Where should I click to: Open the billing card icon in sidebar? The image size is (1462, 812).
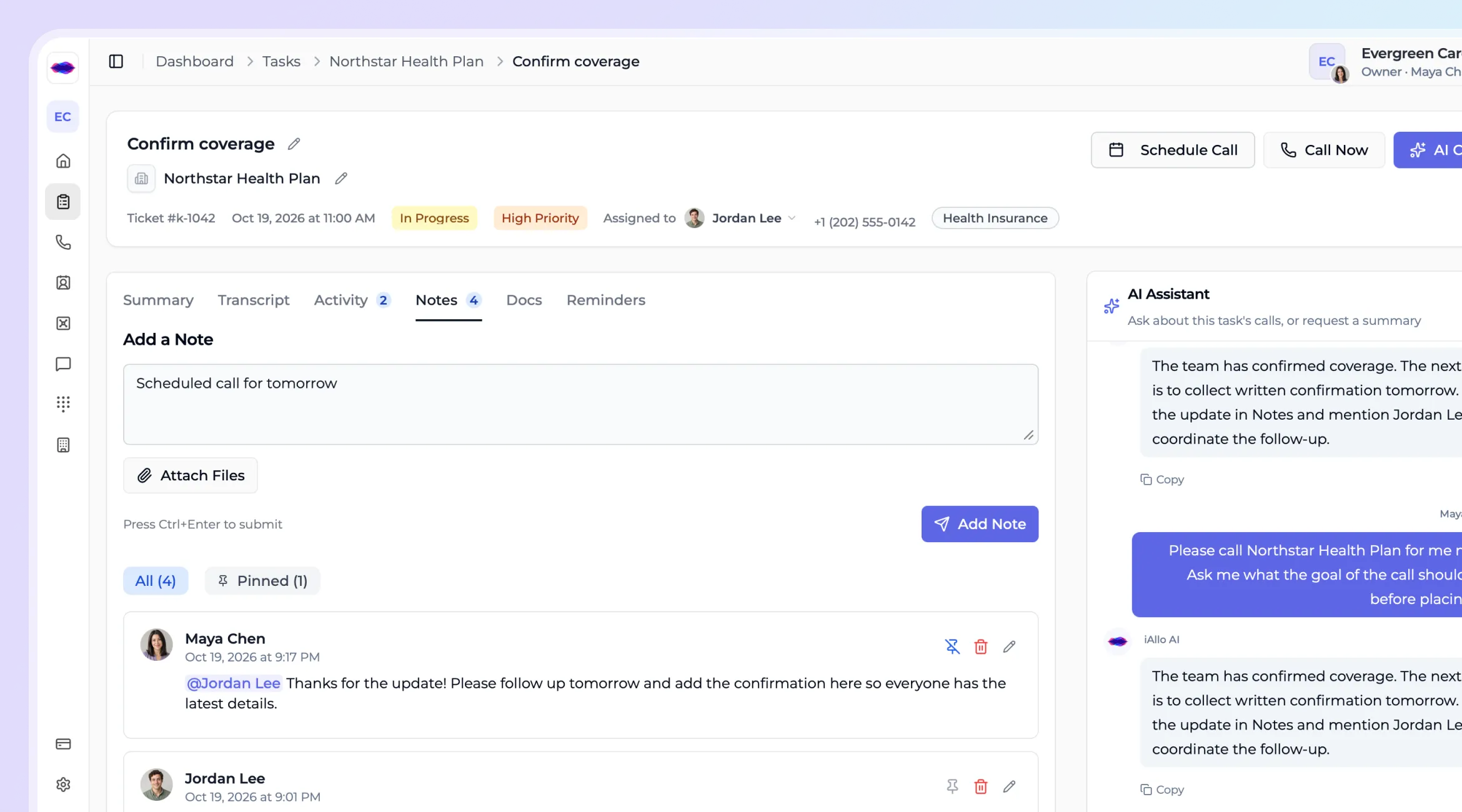pos(63,744)
